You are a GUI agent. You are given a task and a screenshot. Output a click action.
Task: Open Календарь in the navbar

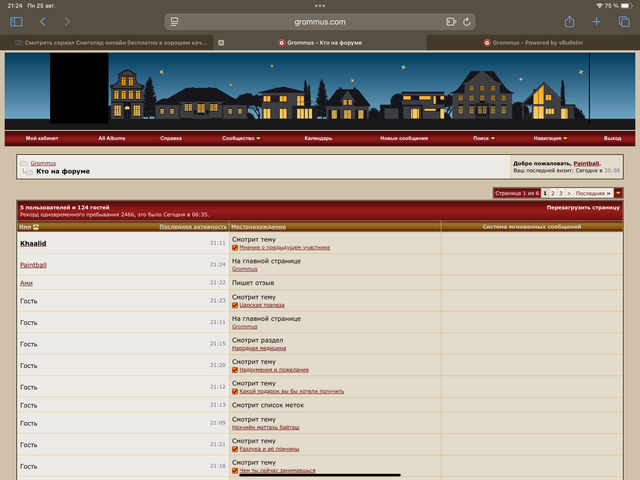coord(318,138)
